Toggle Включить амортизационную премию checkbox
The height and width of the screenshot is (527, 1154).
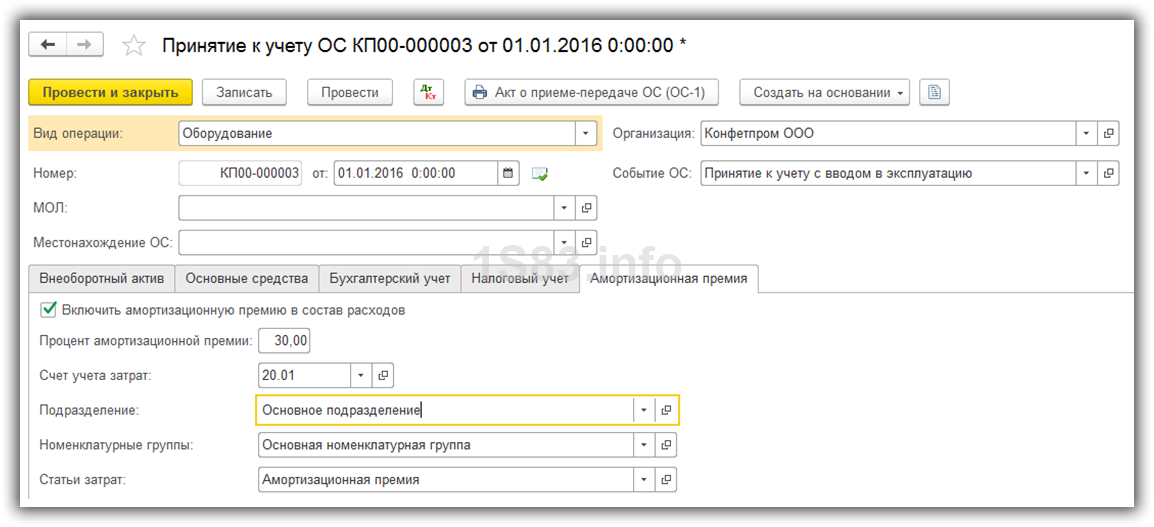[x=49, y=310]
